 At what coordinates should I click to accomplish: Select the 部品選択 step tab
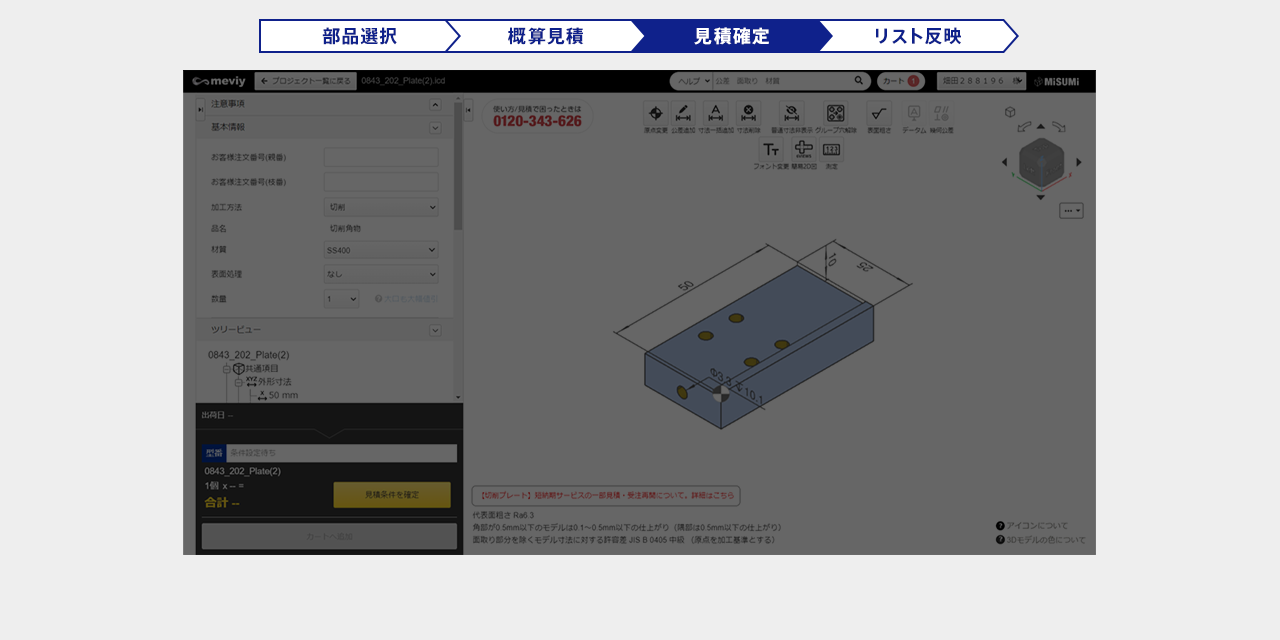359,36
